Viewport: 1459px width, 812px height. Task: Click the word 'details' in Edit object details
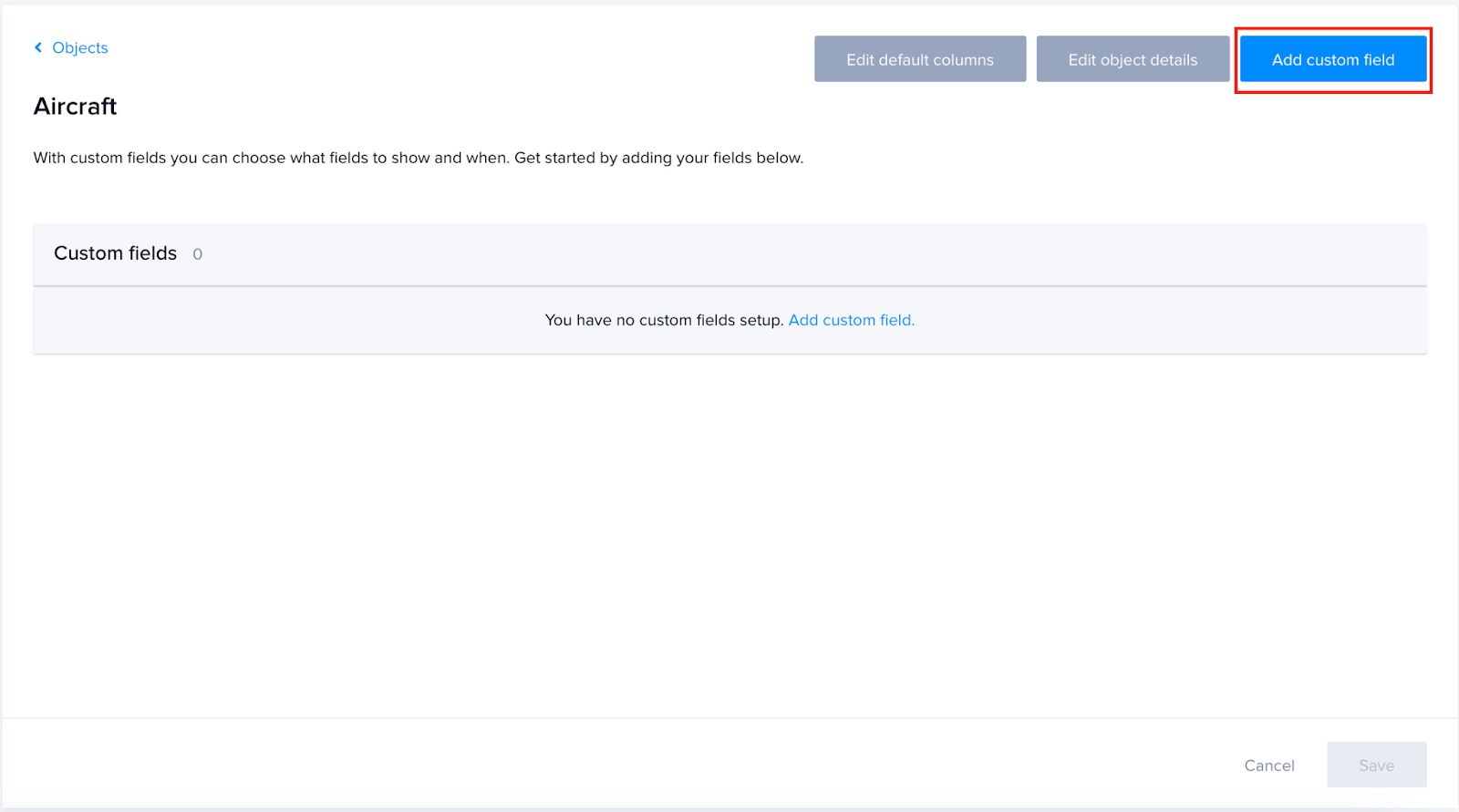coord(1174,60)
